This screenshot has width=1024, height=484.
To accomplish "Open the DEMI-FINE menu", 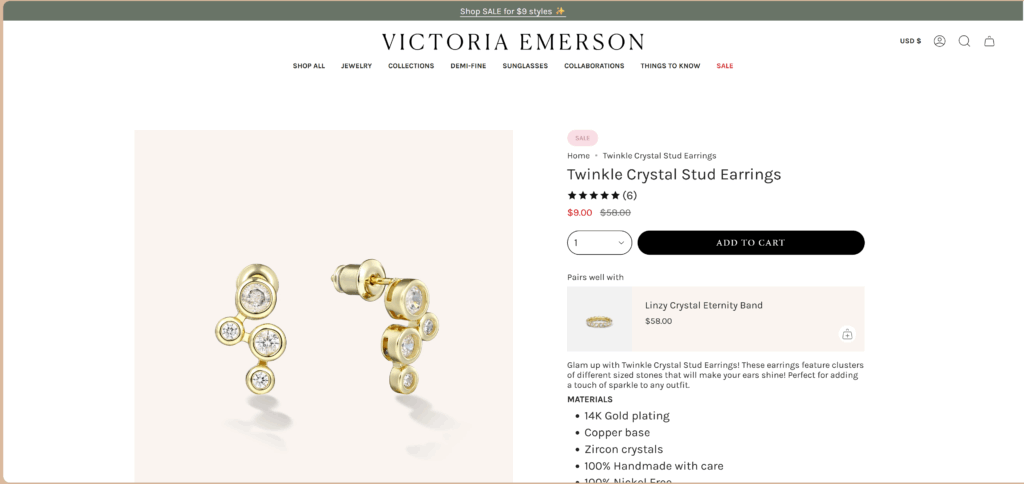I will (x=468, y=66).
